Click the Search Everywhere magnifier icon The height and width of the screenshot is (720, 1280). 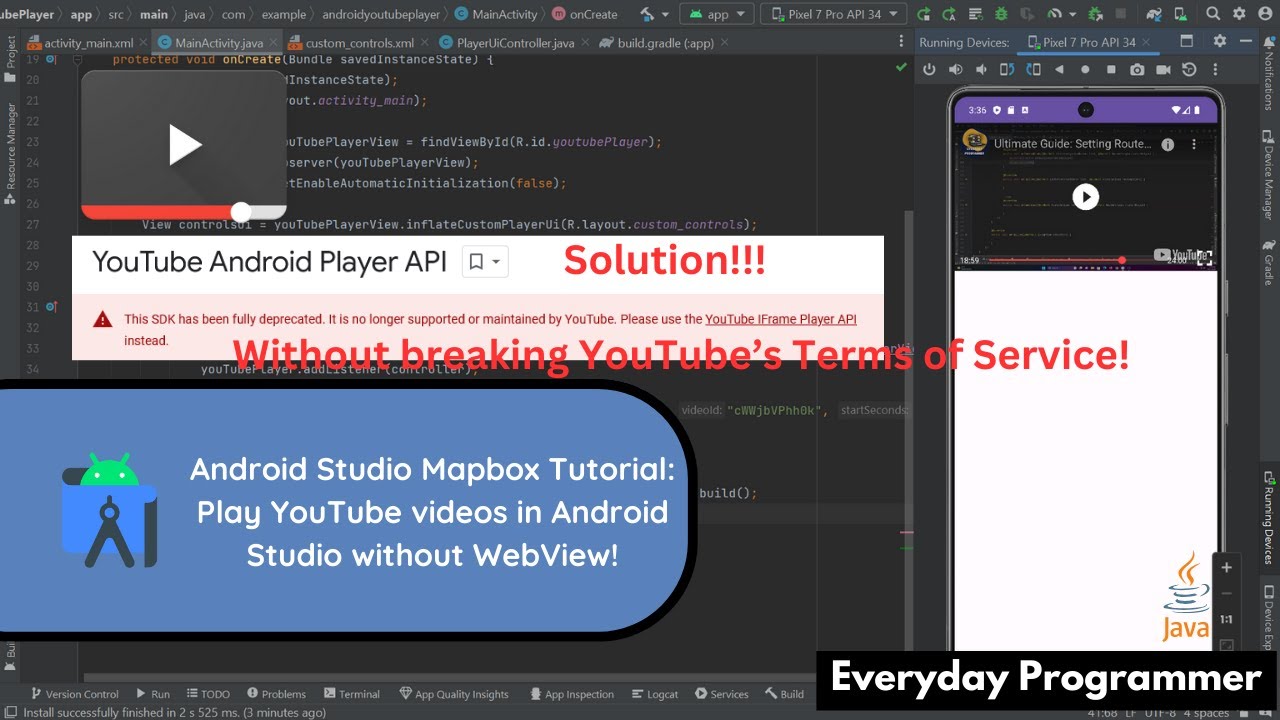[1213, 14]
